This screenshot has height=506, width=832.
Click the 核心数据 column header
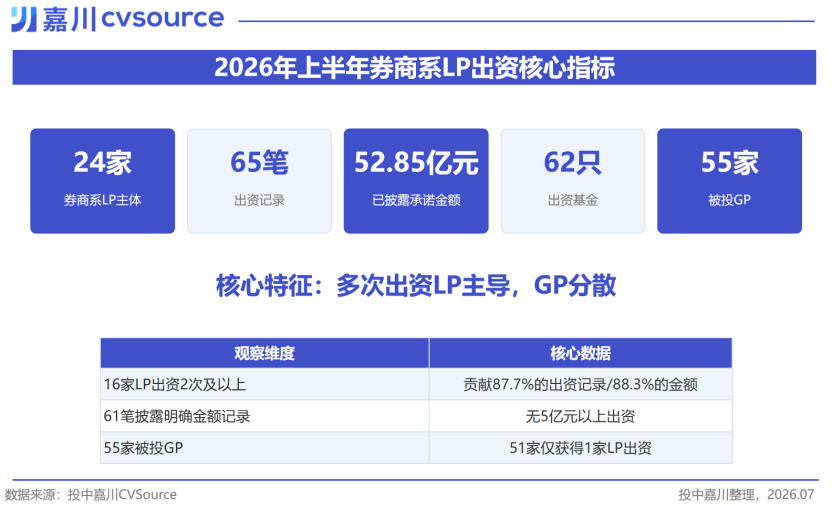(x=580, y=353)
